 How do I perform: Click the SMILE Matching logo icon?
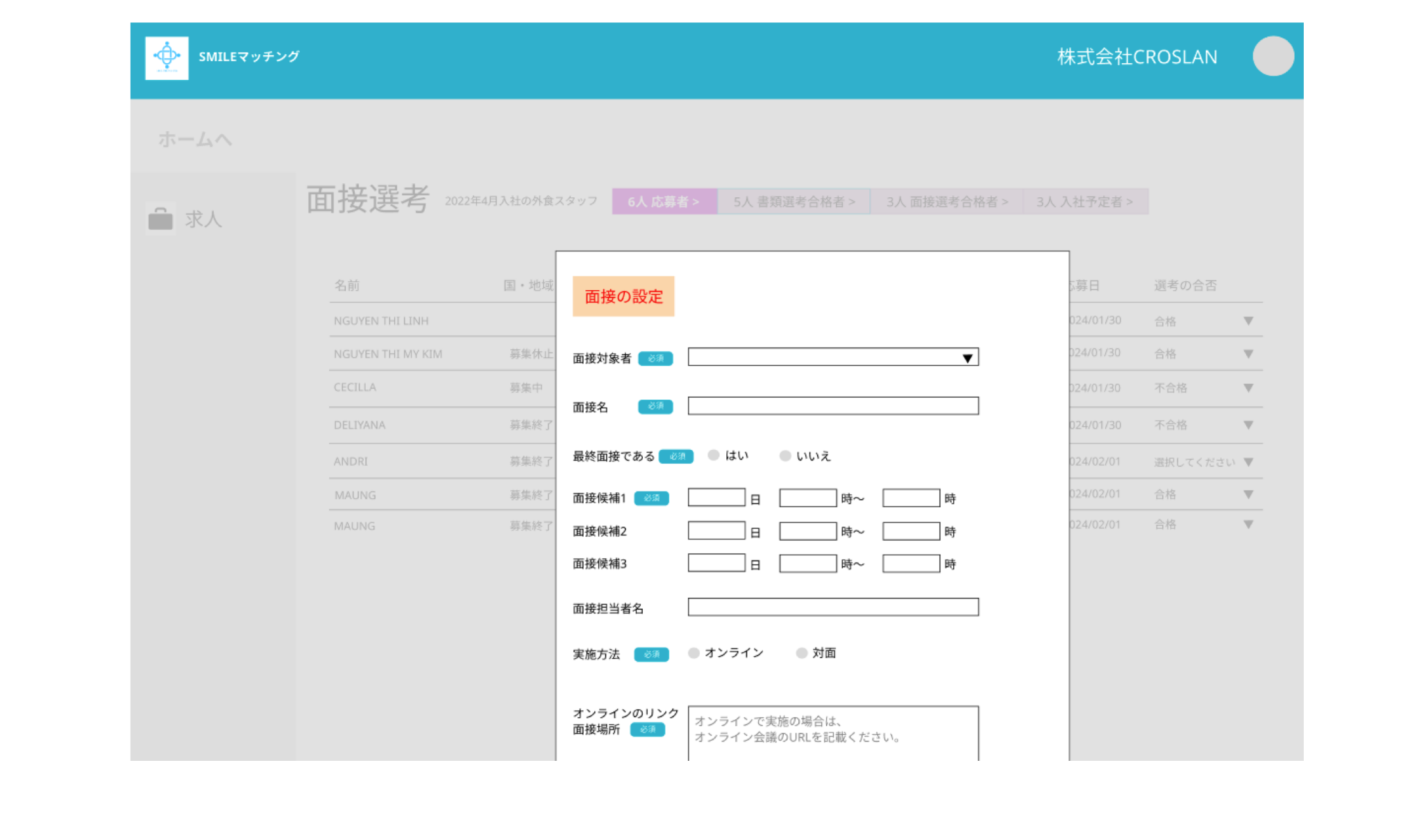pyautogui.click(x=167, y=58)
